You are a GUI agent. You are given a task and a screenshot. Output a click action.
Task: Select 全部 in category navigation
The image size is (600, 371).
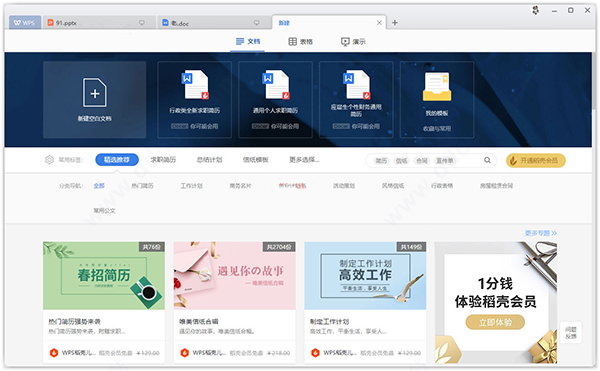pos(99,186)
